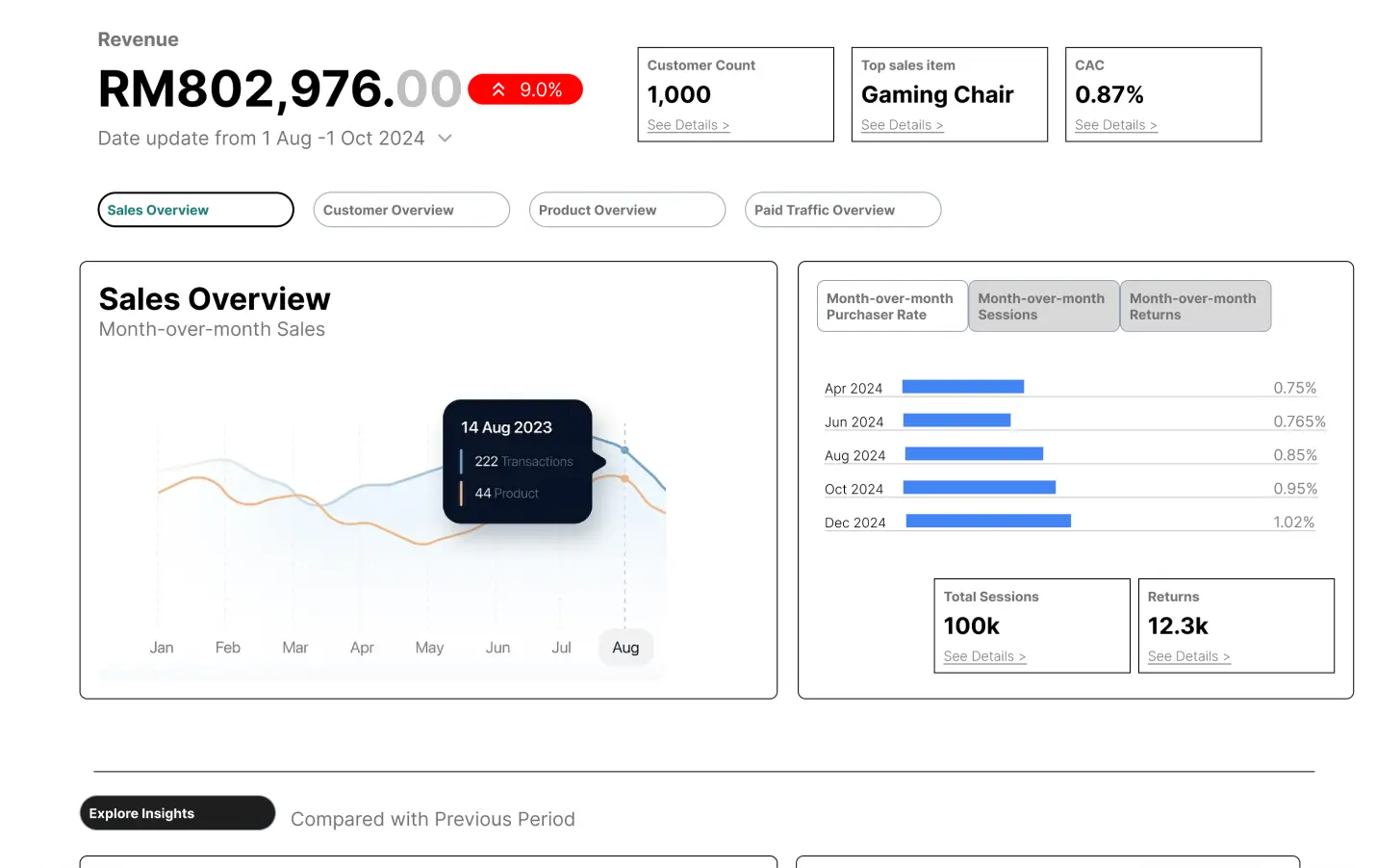
Task: Switch to the Product Overview tab
Action: click(626, 210)
